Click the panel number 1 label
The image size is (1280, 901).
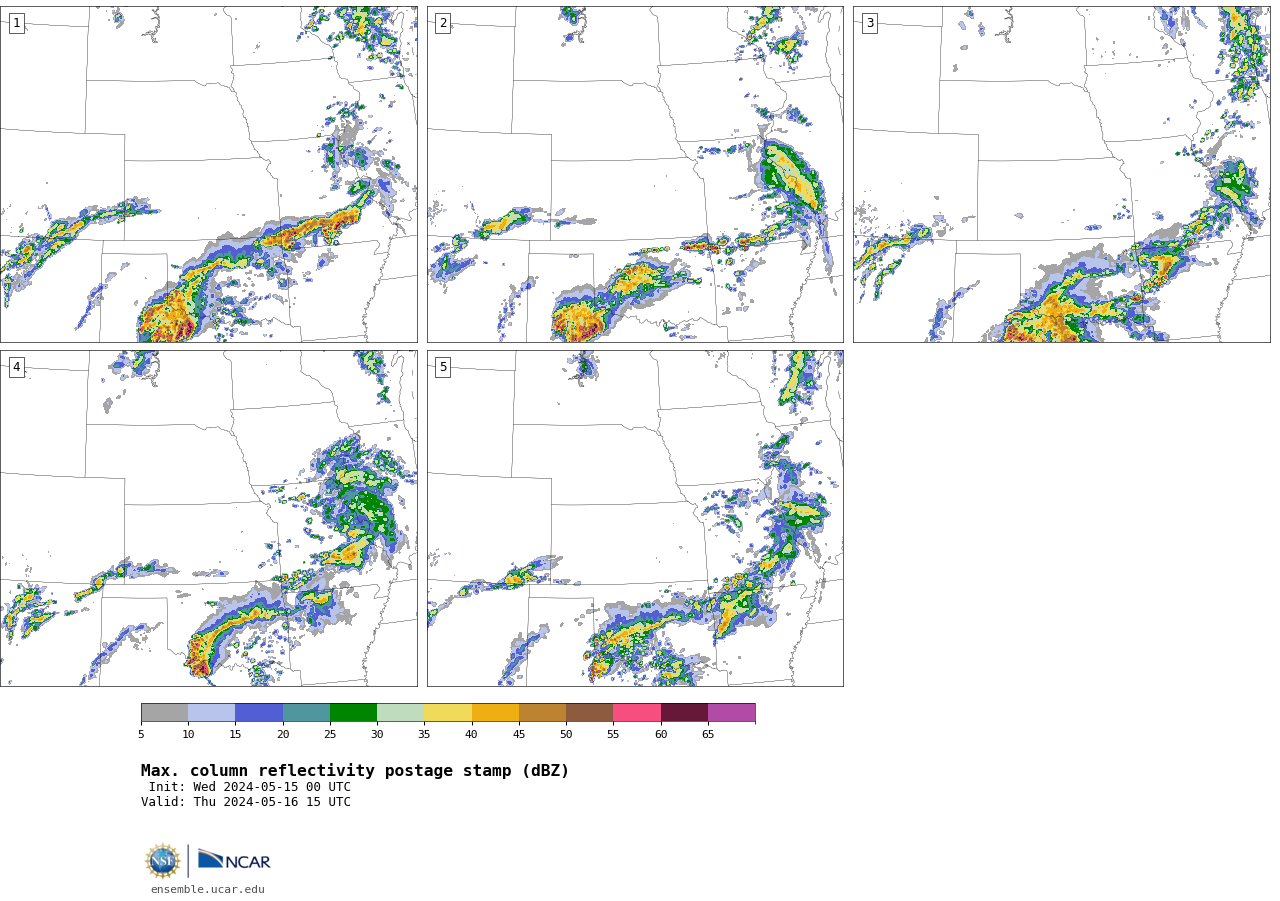16,23
